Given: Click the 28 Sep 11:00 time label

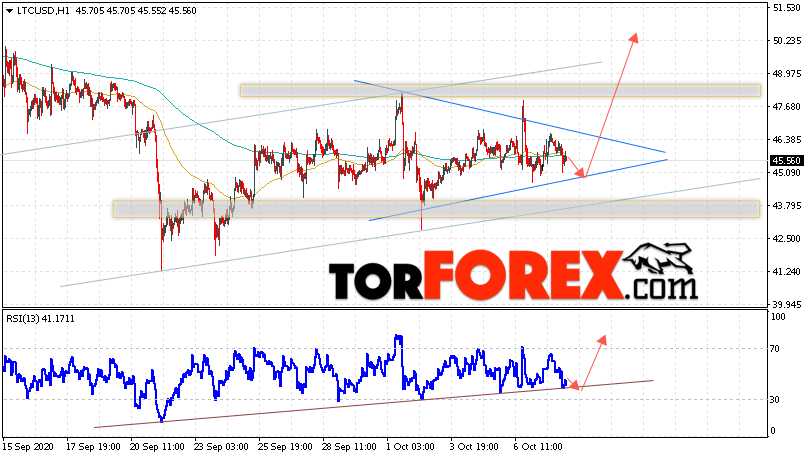Looking at the screenshot, I should [x=349, y=447].
